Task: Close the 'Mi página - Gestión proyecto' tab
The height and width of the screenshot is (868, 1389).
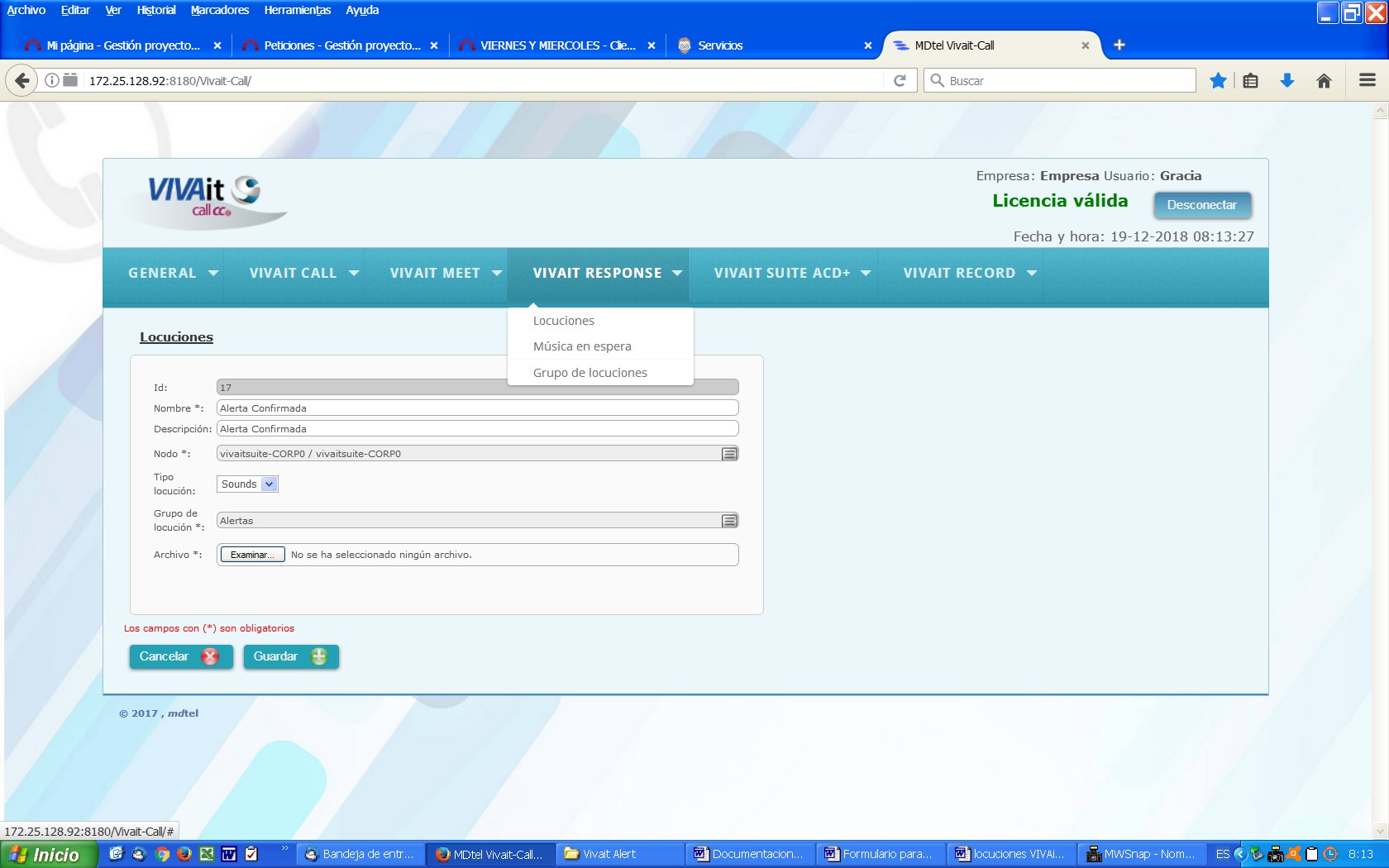Action: click(x=217, y=45)
